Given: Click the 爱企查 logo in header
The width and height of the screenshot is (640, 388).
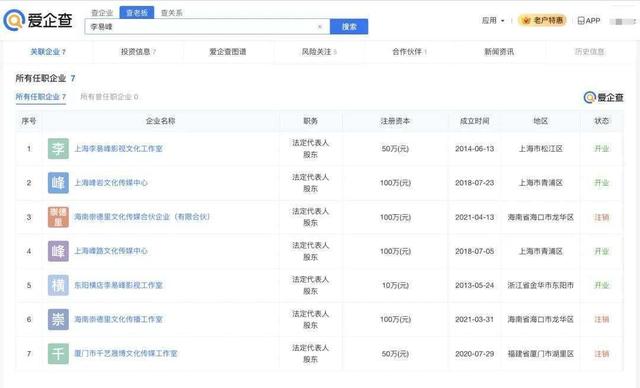Looking at the screenshot, I should (38, 20).
